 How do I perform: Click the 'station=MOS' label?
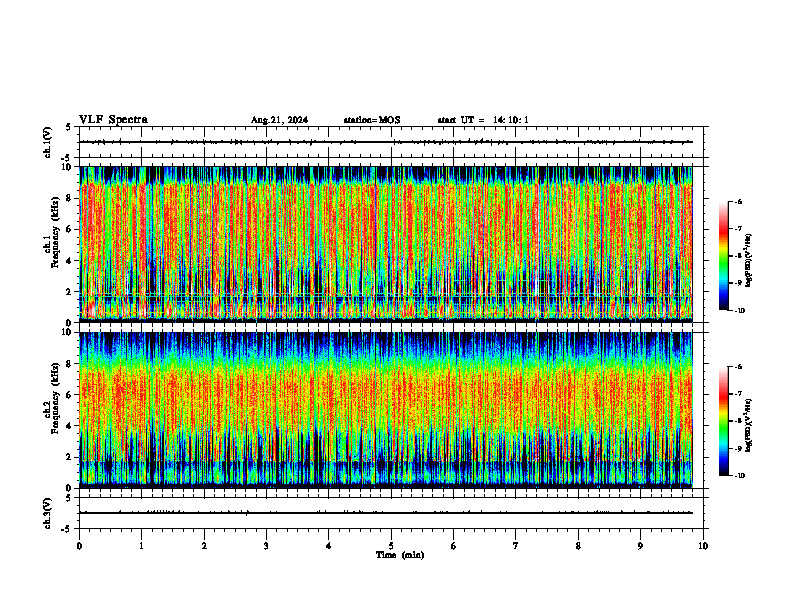(372, 120)
